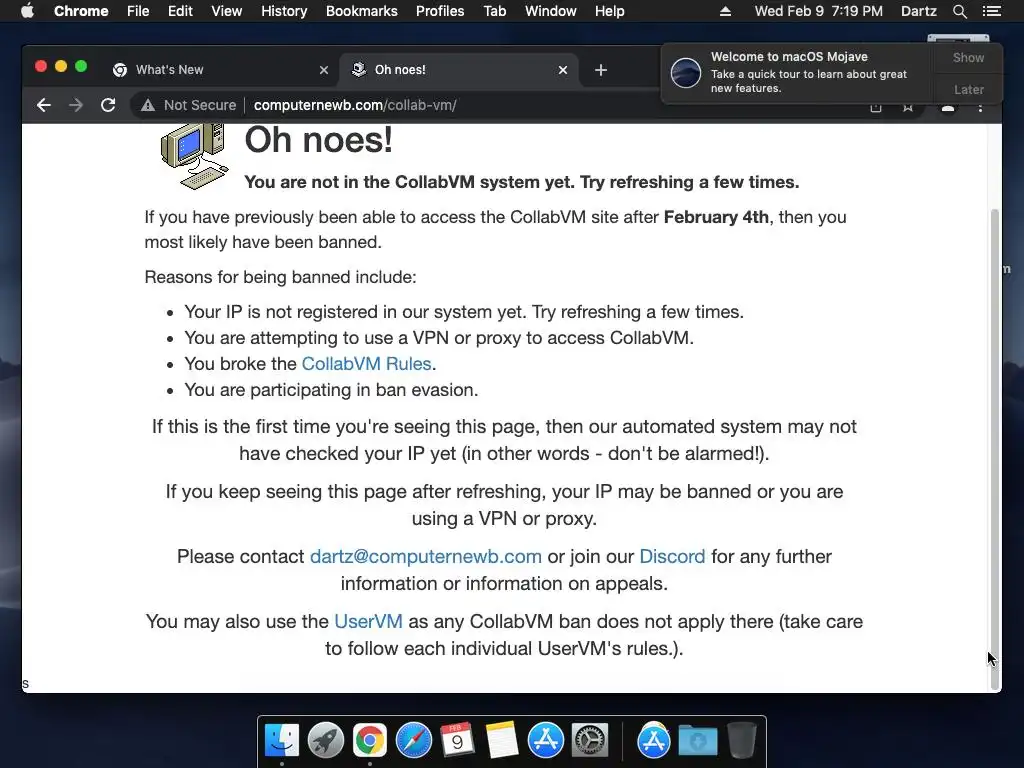Bookmark this page with the star icon
The image size is (1024, 768).
(908, 107)
